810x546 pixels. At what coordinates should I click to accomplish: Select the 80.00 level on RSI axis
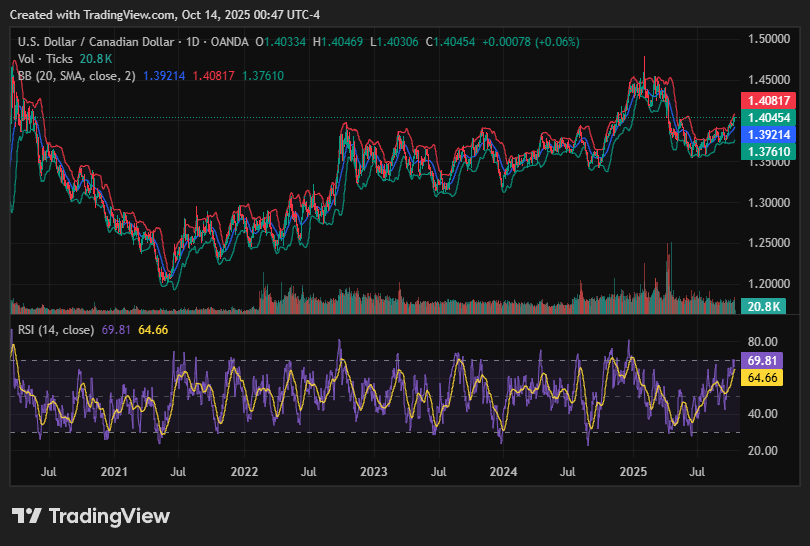coord(762,341)
